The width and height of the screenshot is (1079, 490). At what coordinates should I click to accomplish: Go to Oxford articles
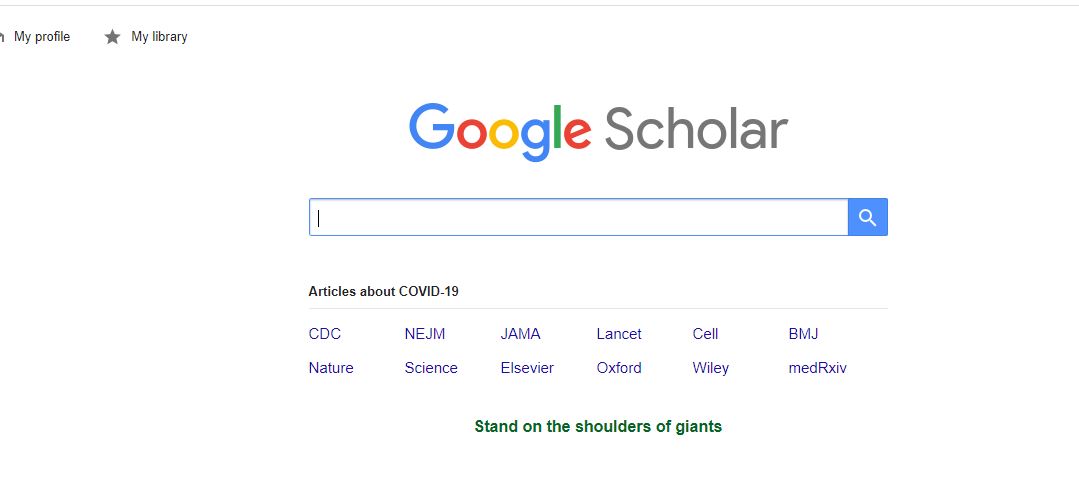(619, 368)
